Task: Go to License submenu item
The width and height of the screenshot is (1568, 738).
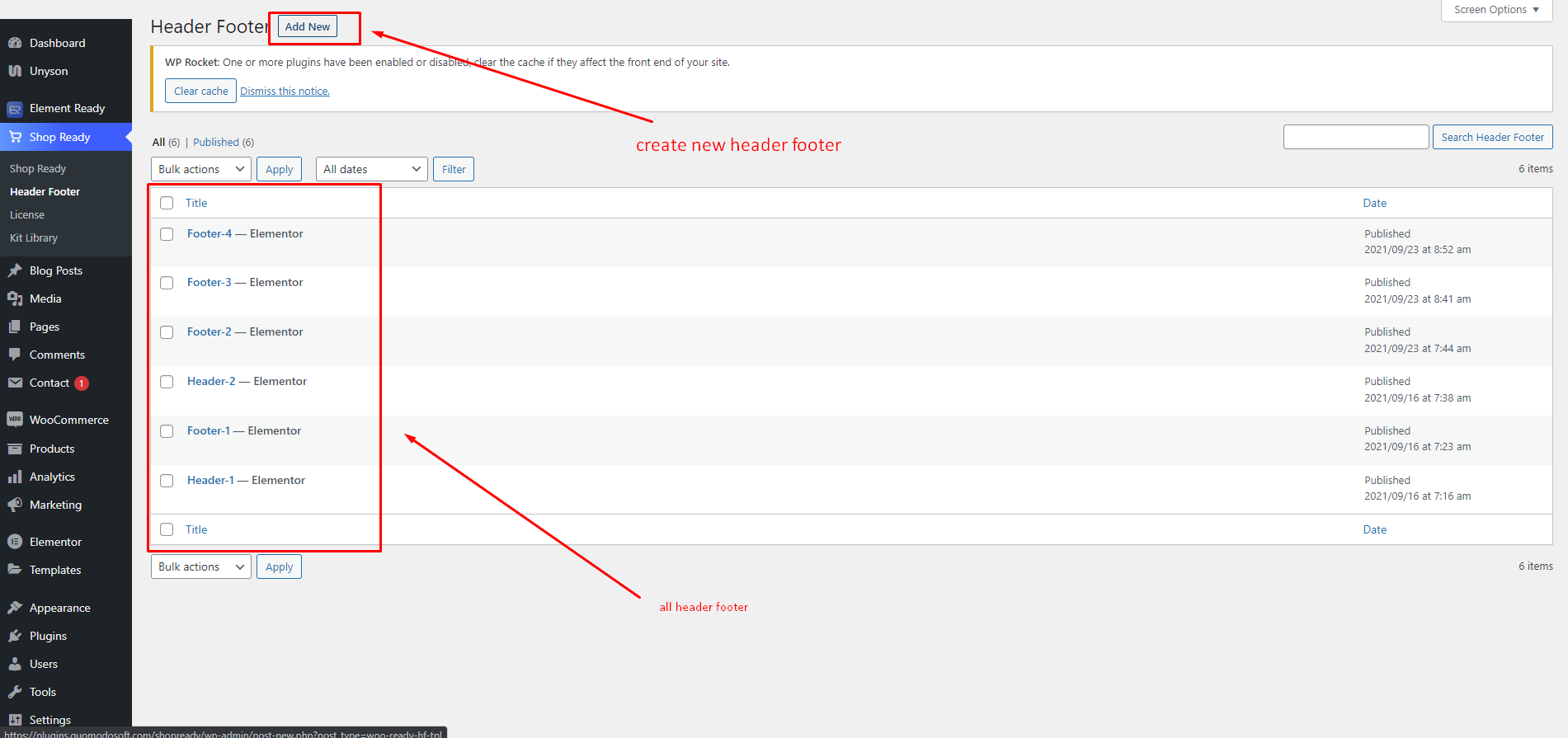Action: 27,214
